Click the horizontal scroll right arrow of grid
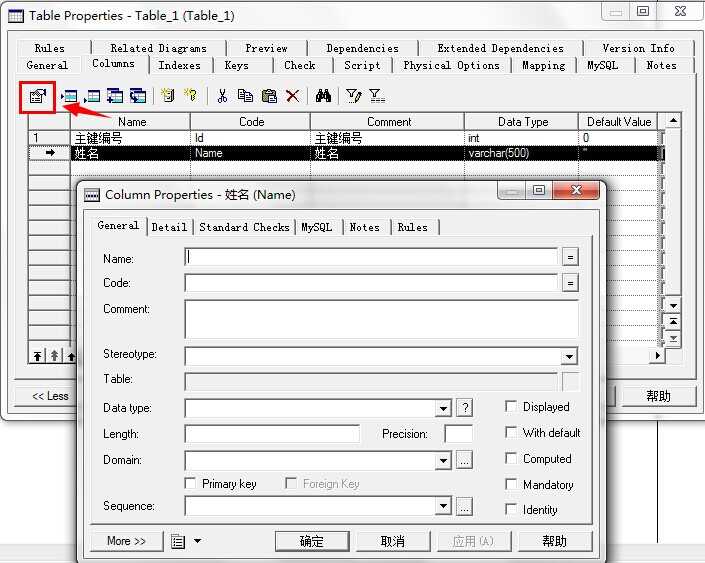The height and width of the screenshot is (563, 705). click(x=657, y=356)
